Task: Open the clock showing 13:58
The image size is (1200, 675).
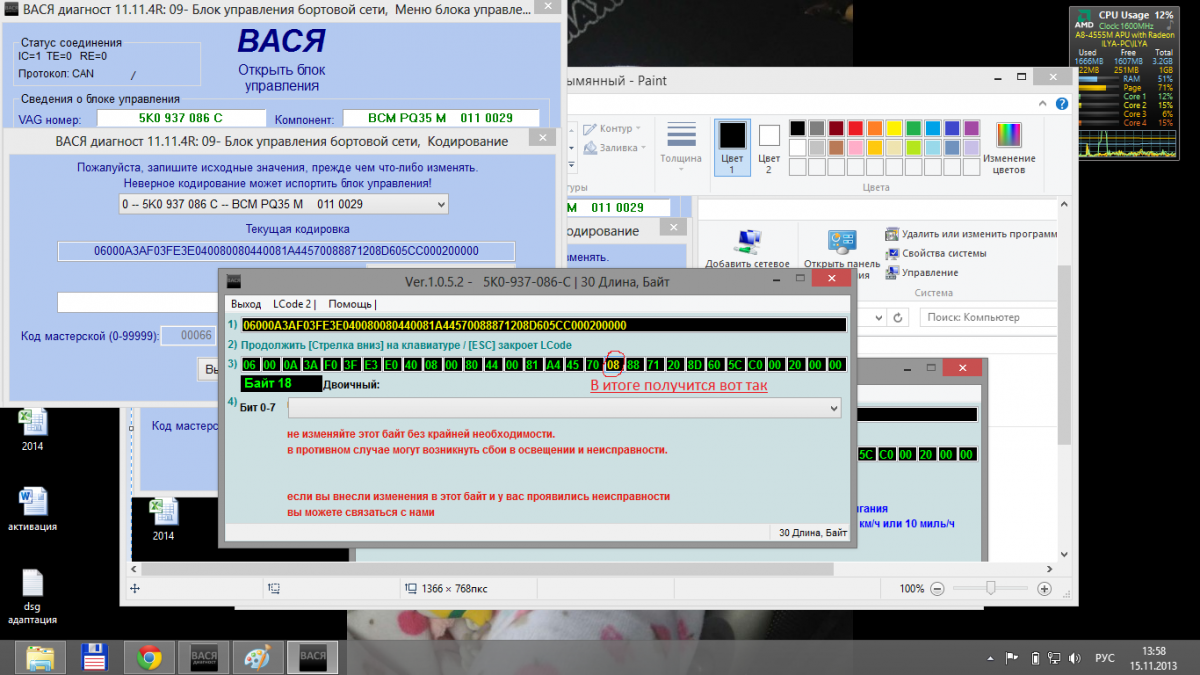Action: 1152,657
